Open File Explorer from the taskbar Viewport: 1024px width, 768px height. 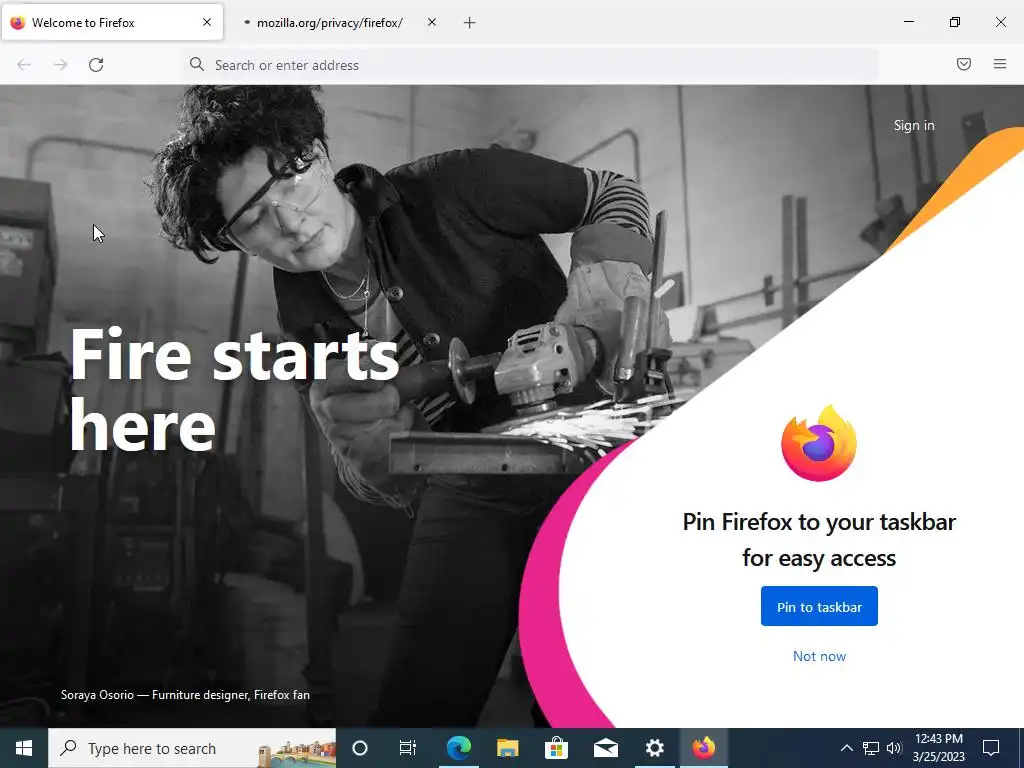click(507, 748)
